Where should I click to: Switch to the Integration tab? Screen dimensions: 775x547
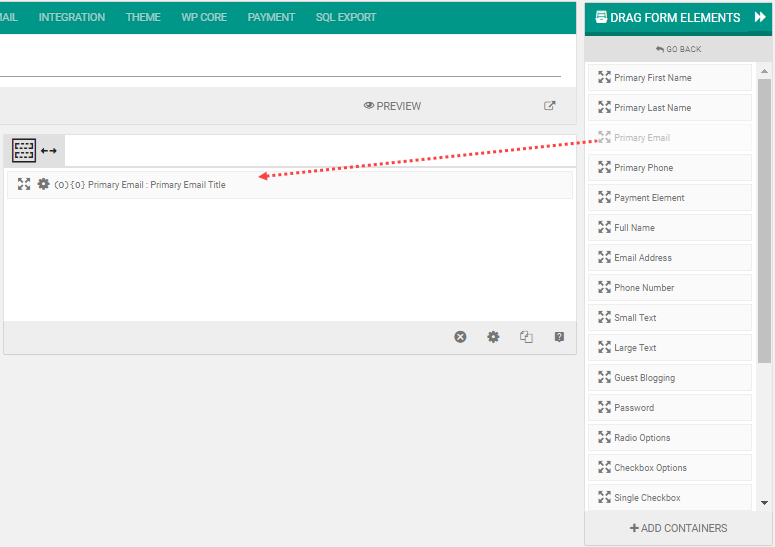[x=72, y=17]
